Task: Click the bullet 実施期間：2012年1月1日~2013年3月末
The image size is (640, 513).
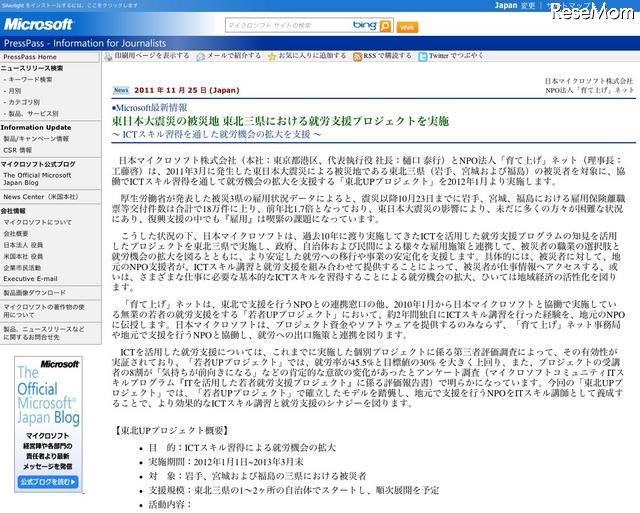Action: [x=226, y=462]
